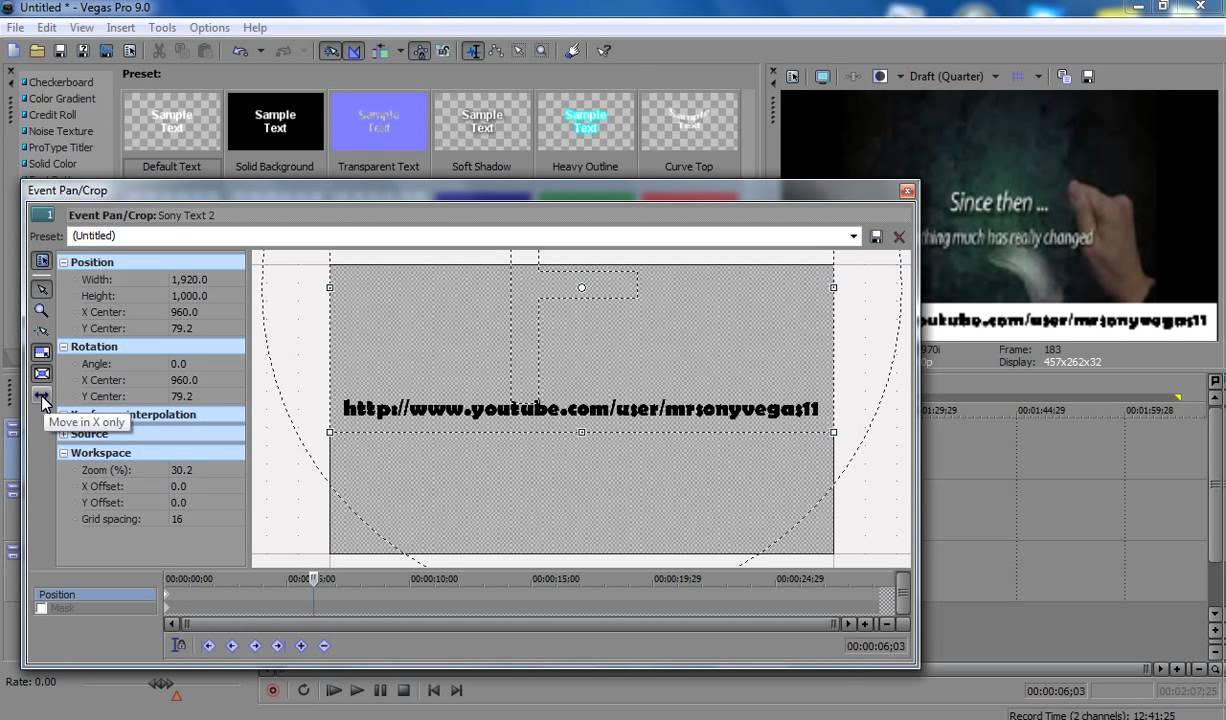
Task: Expand the Source section
Action: tap(64, 434)
